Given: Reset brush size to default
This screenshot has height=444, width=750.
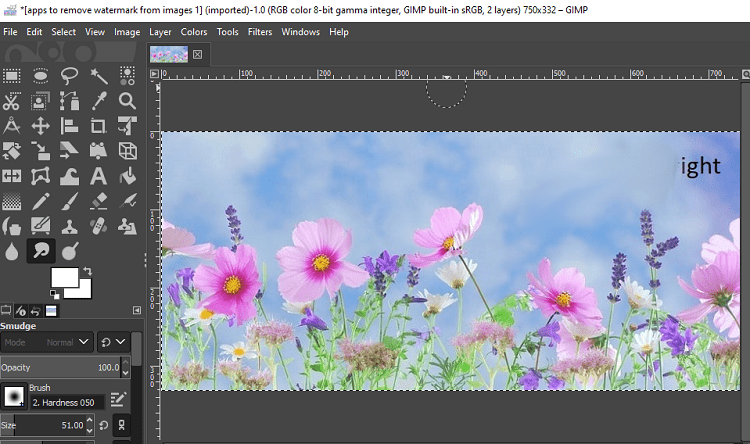Looking at the screenshot, I should pos(104,425).
